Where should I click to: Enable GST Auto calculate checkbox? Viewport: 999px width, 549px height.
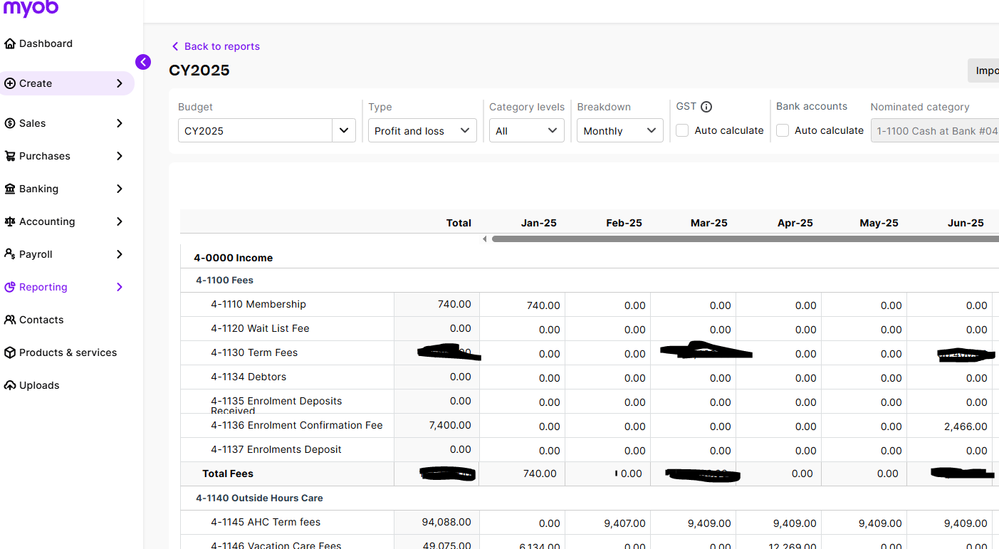682,131
